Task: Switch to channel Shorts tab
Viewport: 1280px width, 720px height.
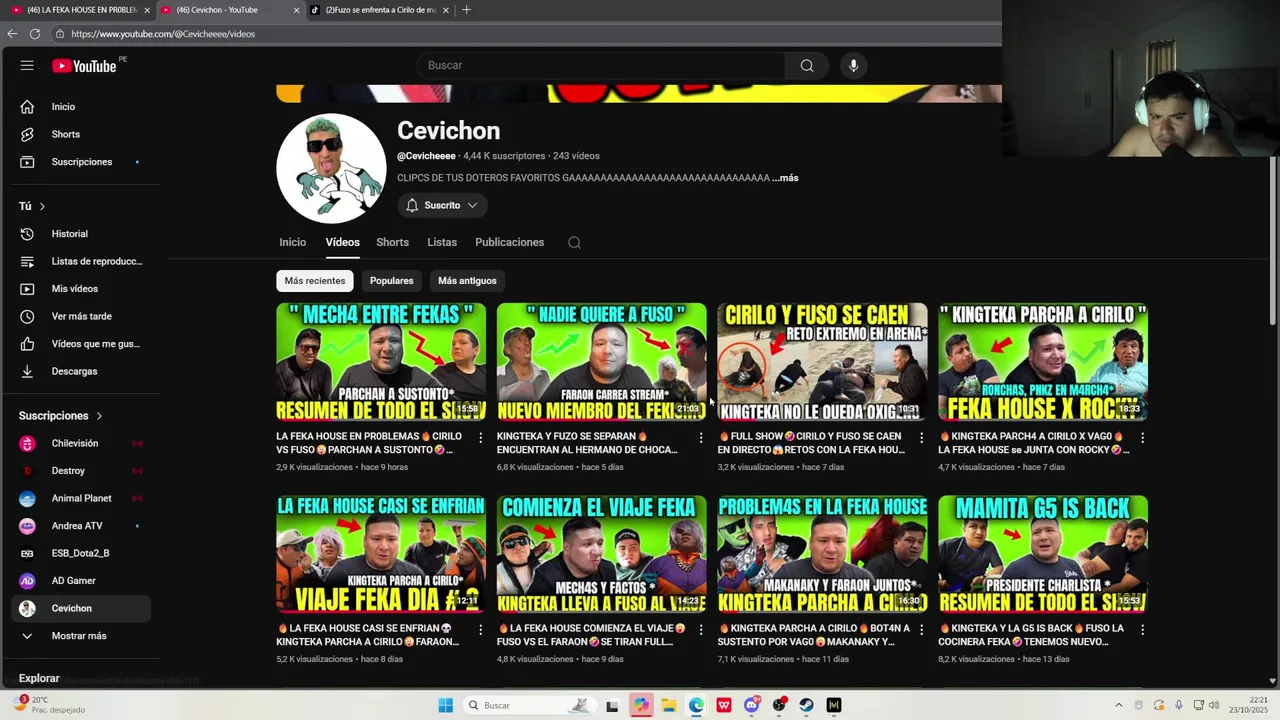Action: coord(392,242)
